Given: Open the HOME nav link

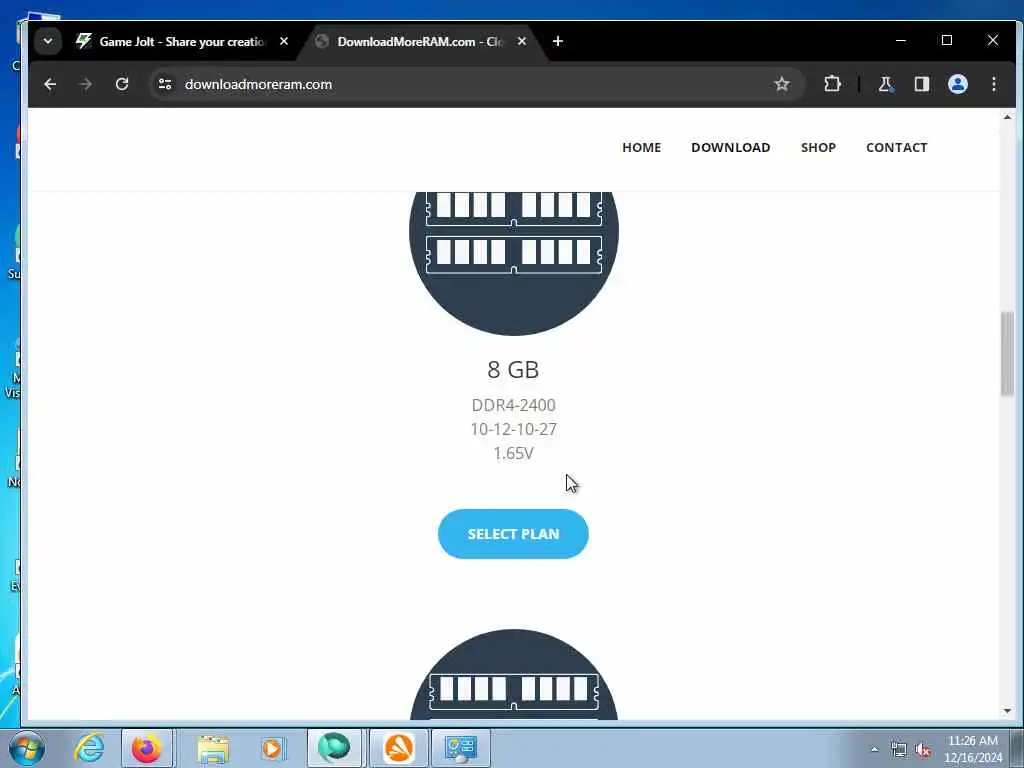Looking at the screenshot, I should pyautogui.click(x=641, y=148).
